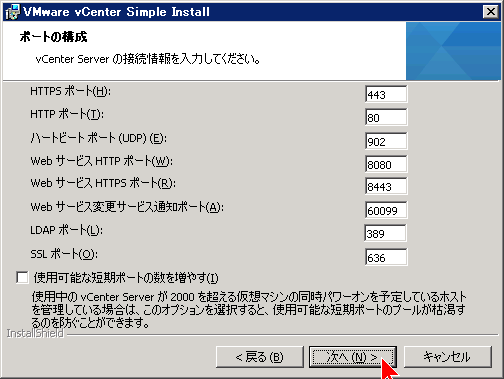The height and width of the screenshot is (379, 504).
Task: Click the HTTPS ポート(H) label
Action: click(70, 91)
